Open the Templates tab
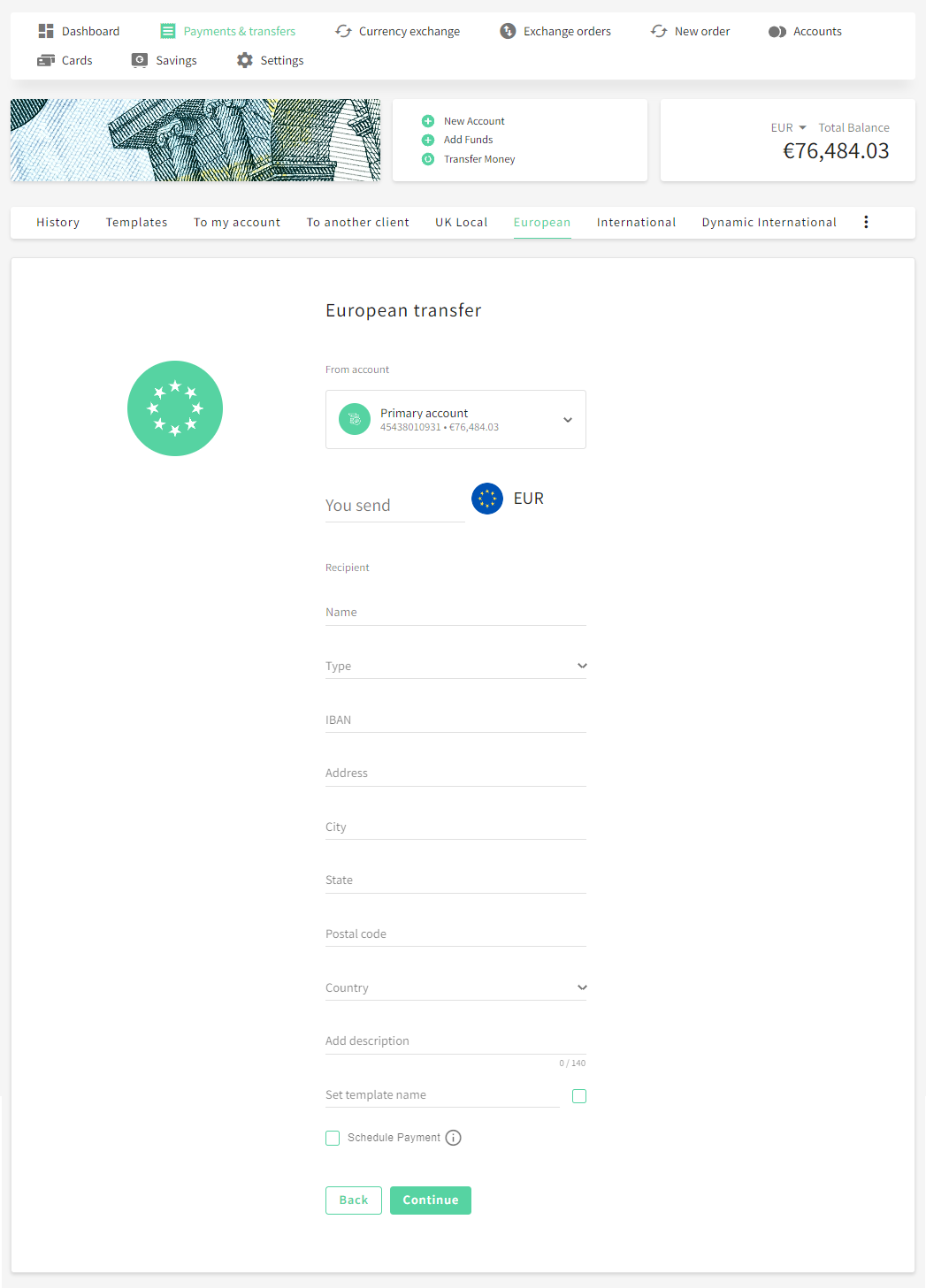 [136, 222]
